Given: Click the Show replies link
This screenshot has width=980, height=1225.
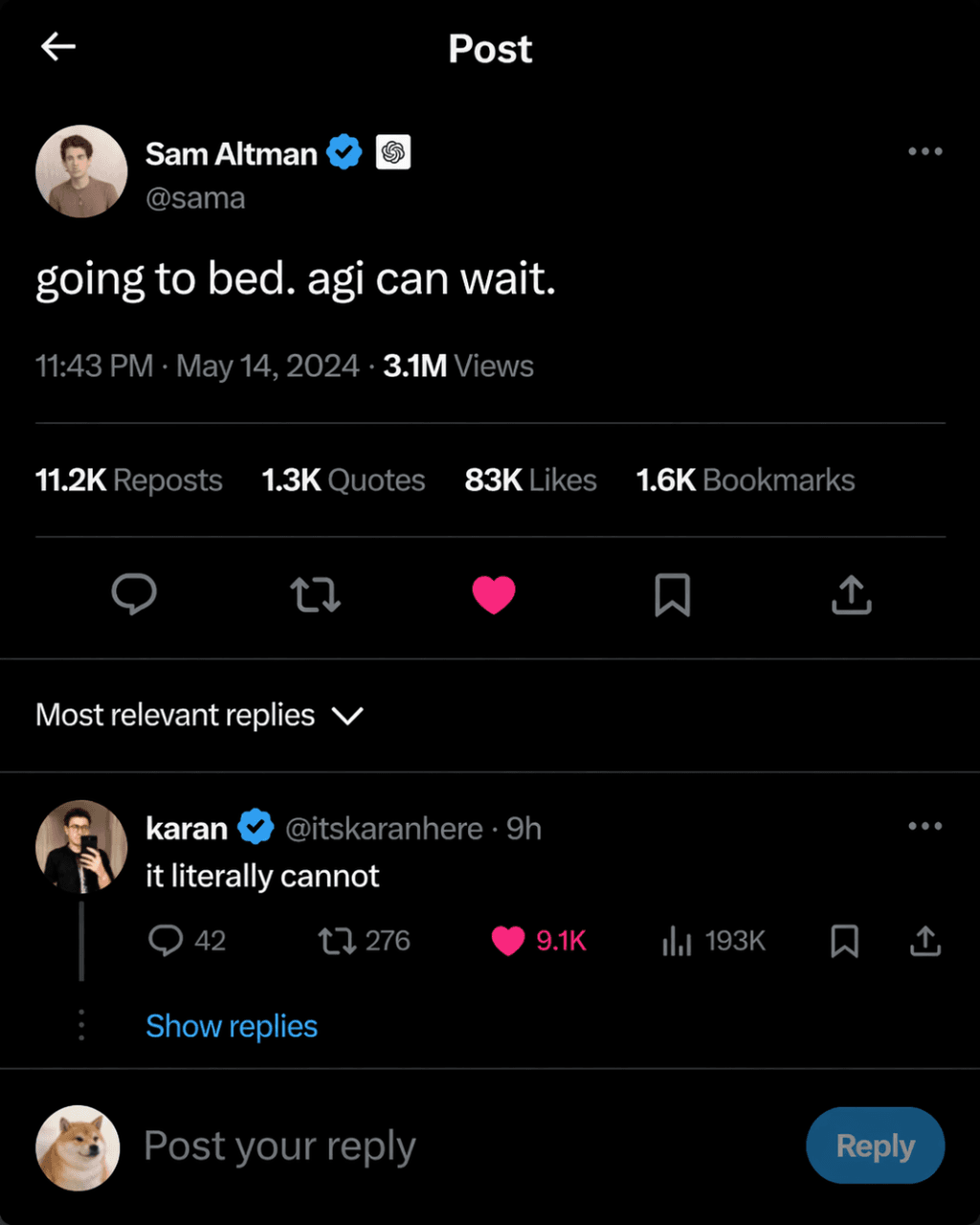Looking at the screenshot, I should point(232,1026).
